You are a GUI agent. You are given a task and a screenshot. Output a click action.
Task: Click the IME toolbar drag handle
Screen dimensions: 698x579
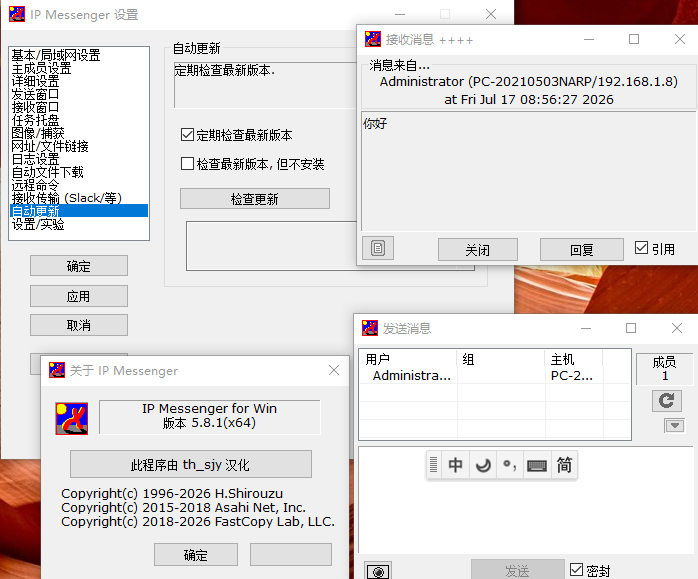click(x=434, y=465)
